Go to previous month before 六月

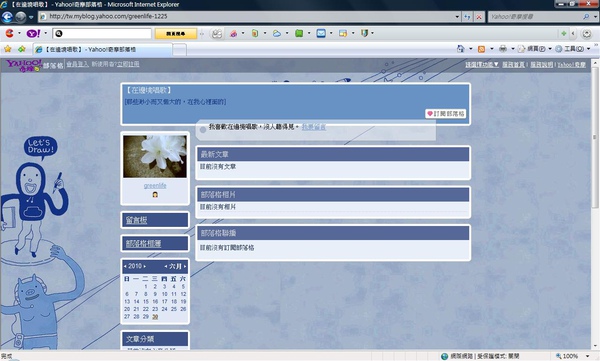[166, 266]
